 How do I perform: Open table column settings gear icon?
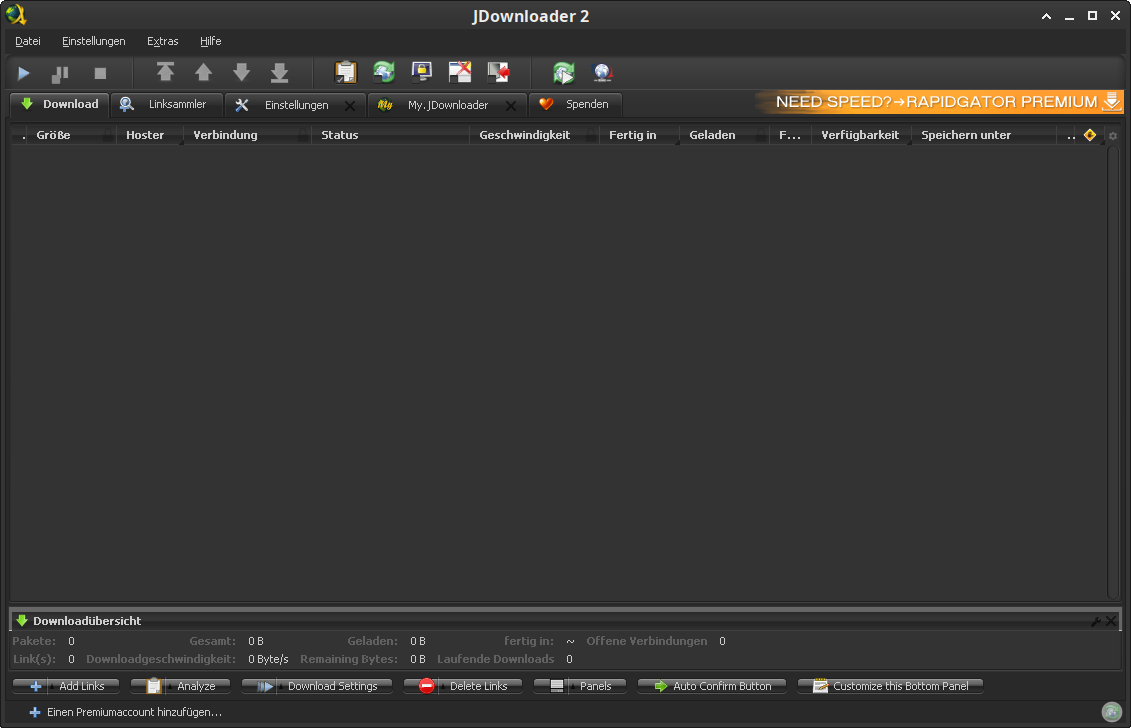[x=1113, y=136]
